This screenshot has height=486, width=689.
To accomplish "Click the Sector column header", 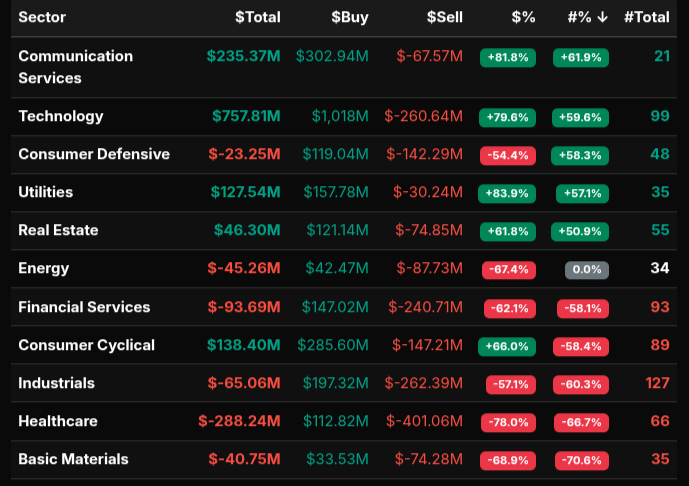I will [43, 17].
